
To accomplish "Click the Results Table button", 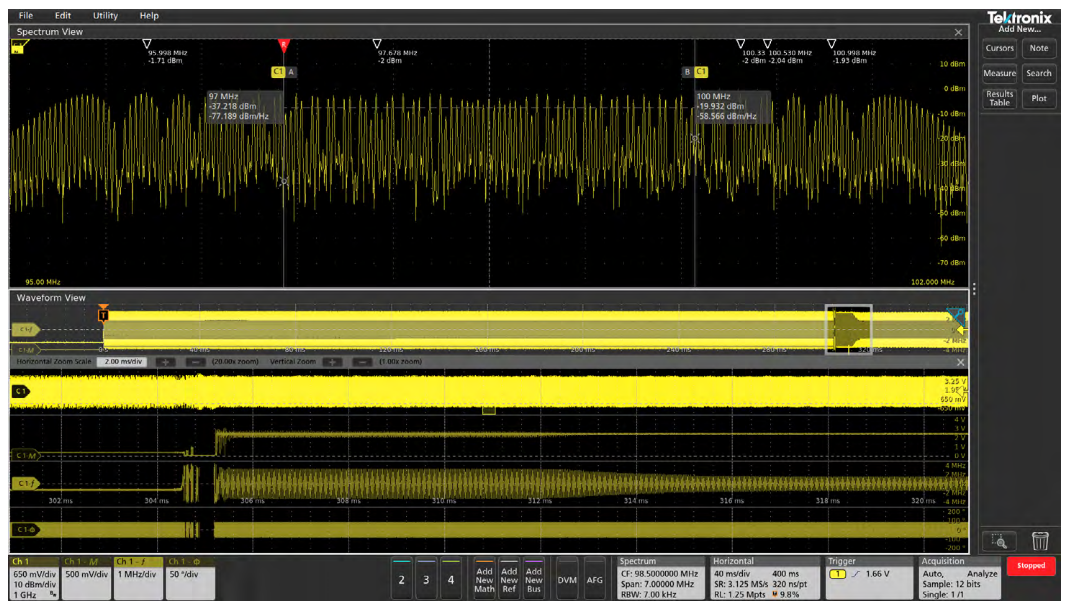I will (x=999, y=98).
